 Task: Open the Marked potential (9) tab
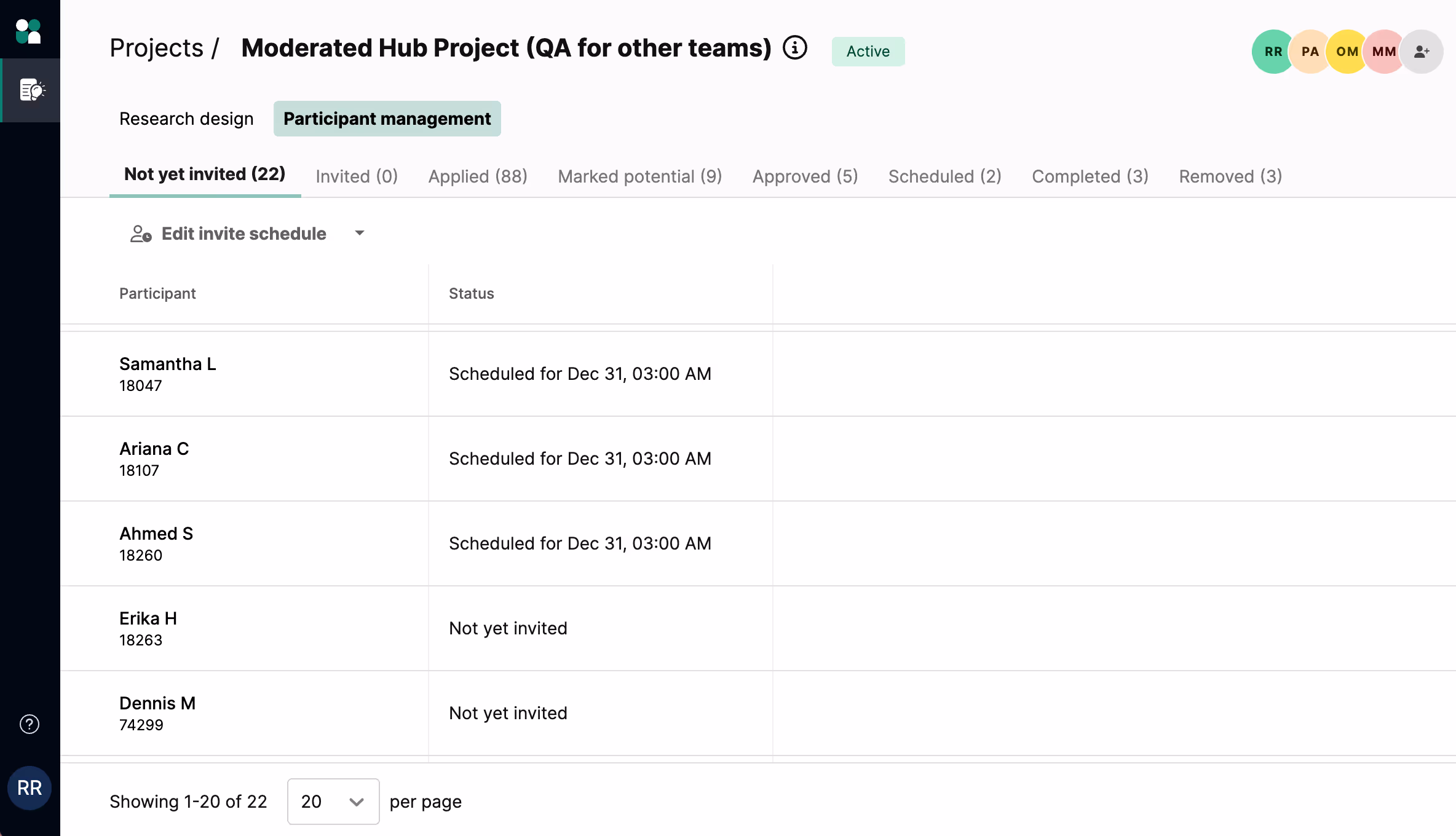pyautogui.click(x=639, y=176)
